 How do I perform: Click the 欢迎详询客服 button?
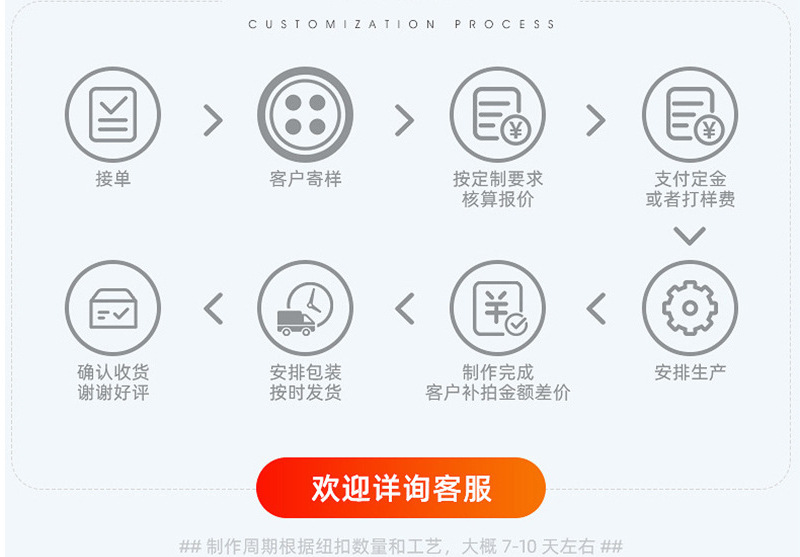point(401,488)
